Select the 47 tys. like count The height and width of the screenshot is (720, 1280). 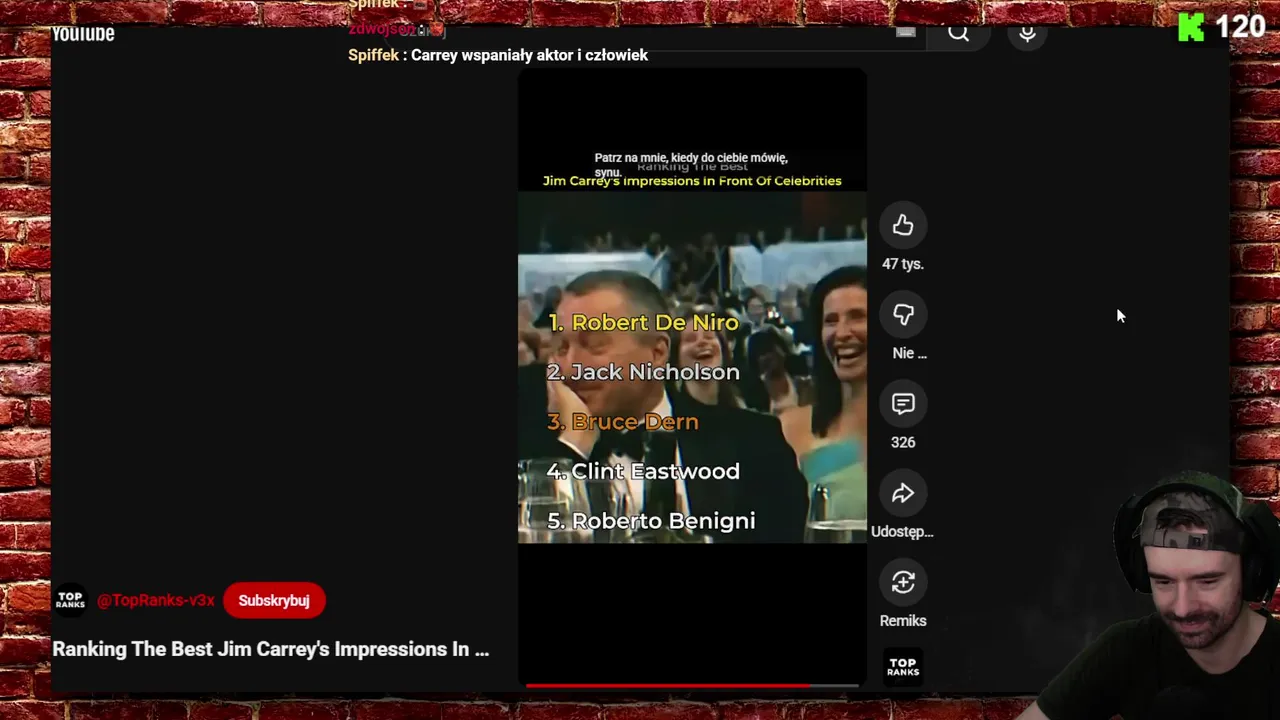pyautogui.click(x=903, y=264)
